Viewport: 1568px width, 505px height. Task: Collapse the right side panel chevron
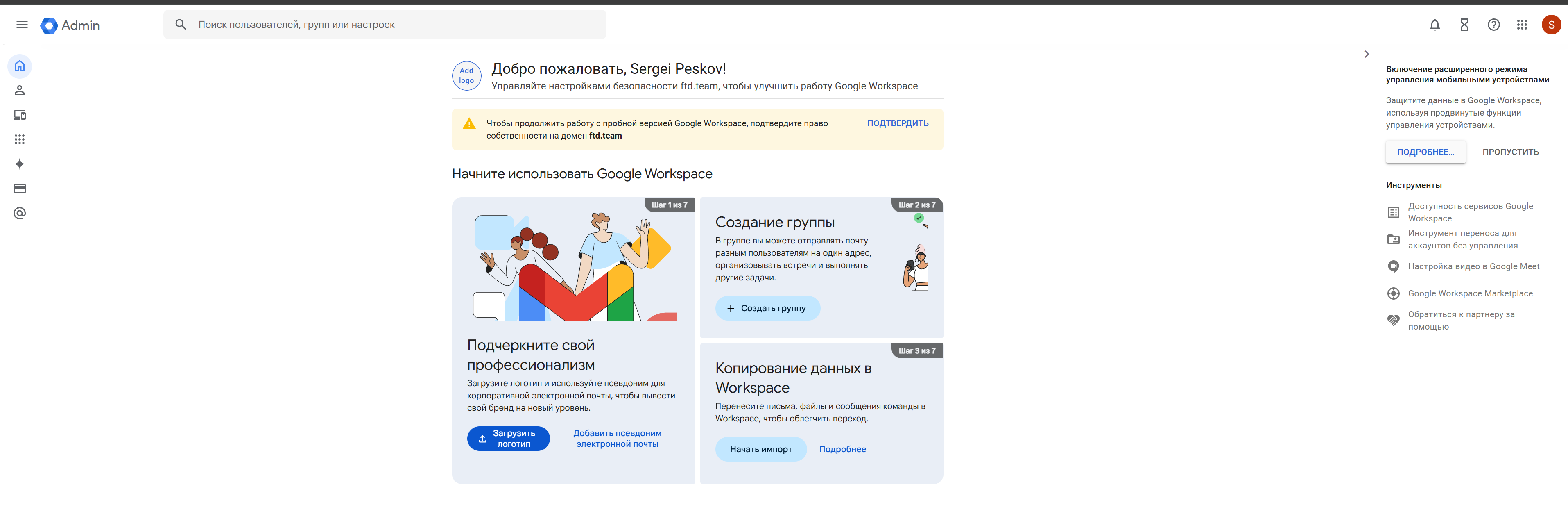(x=1367, y=54)
